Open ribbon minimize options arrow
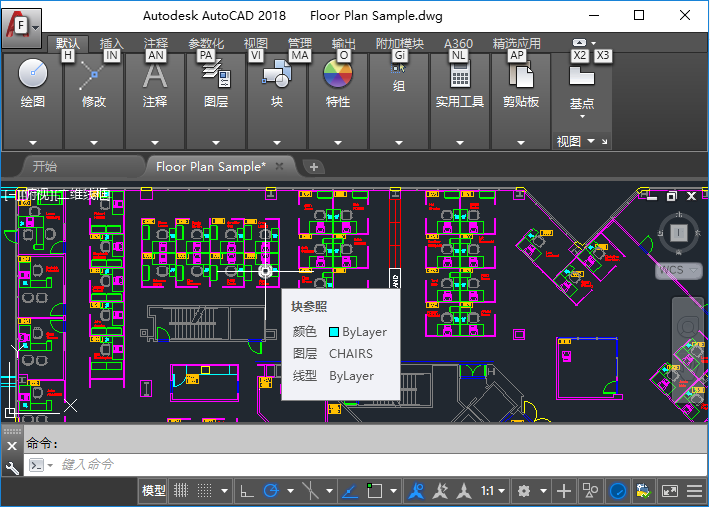Screen dimensions: 710x507 [x=593, y=43]
